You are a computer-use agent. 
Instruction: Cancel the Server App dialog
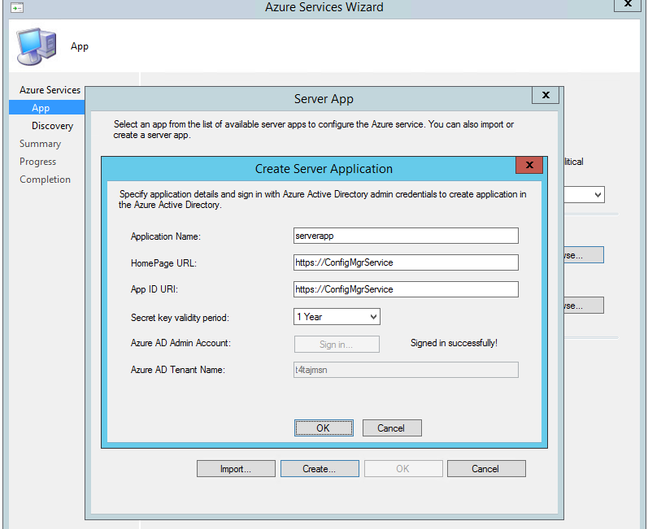(x=486, y=469)
